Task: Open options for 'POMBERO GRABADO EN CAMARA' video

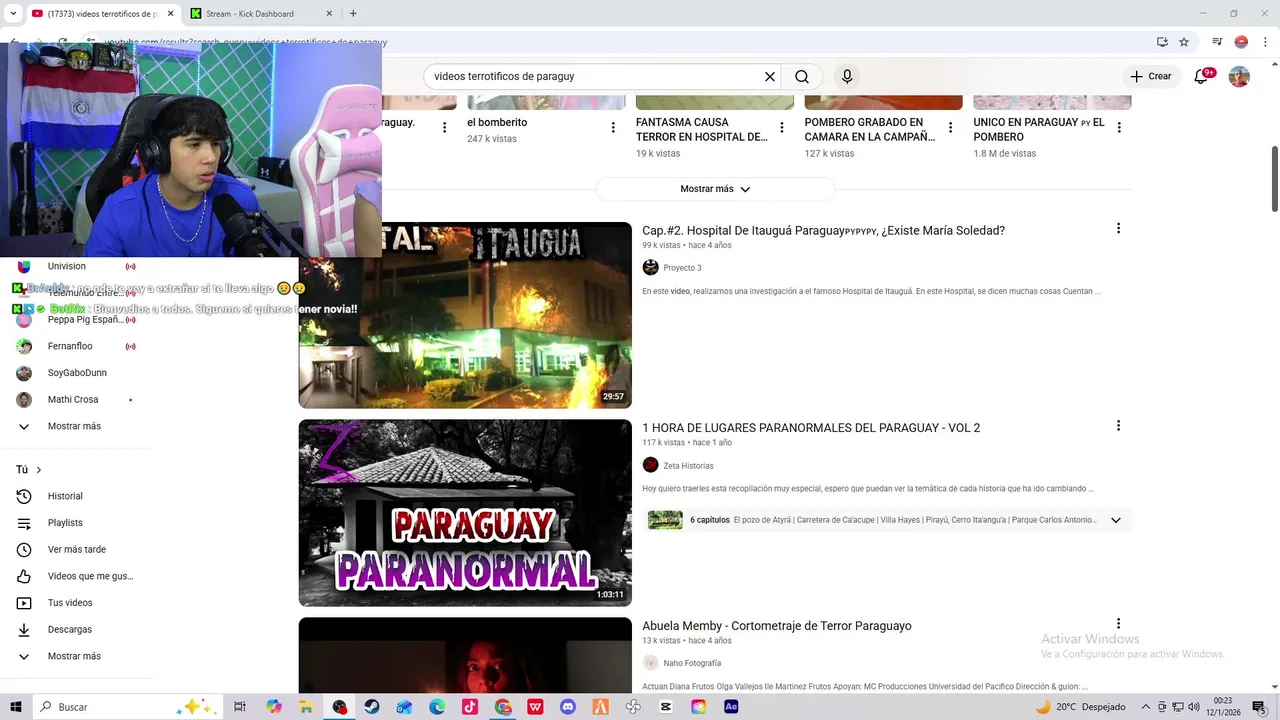Action: [950, 128]
